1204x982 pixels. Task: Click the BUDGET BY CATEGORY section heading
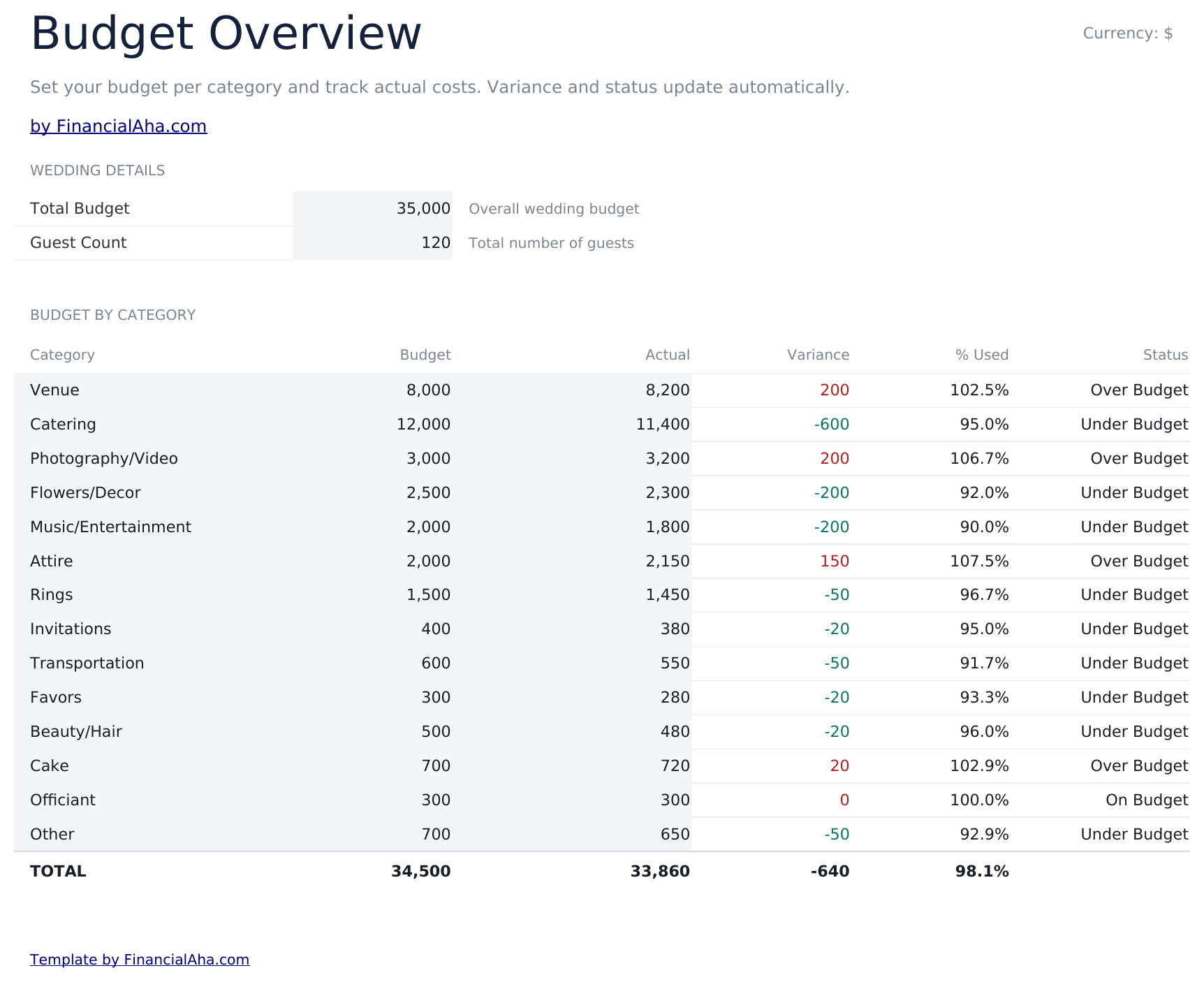(x=112, y=316)
